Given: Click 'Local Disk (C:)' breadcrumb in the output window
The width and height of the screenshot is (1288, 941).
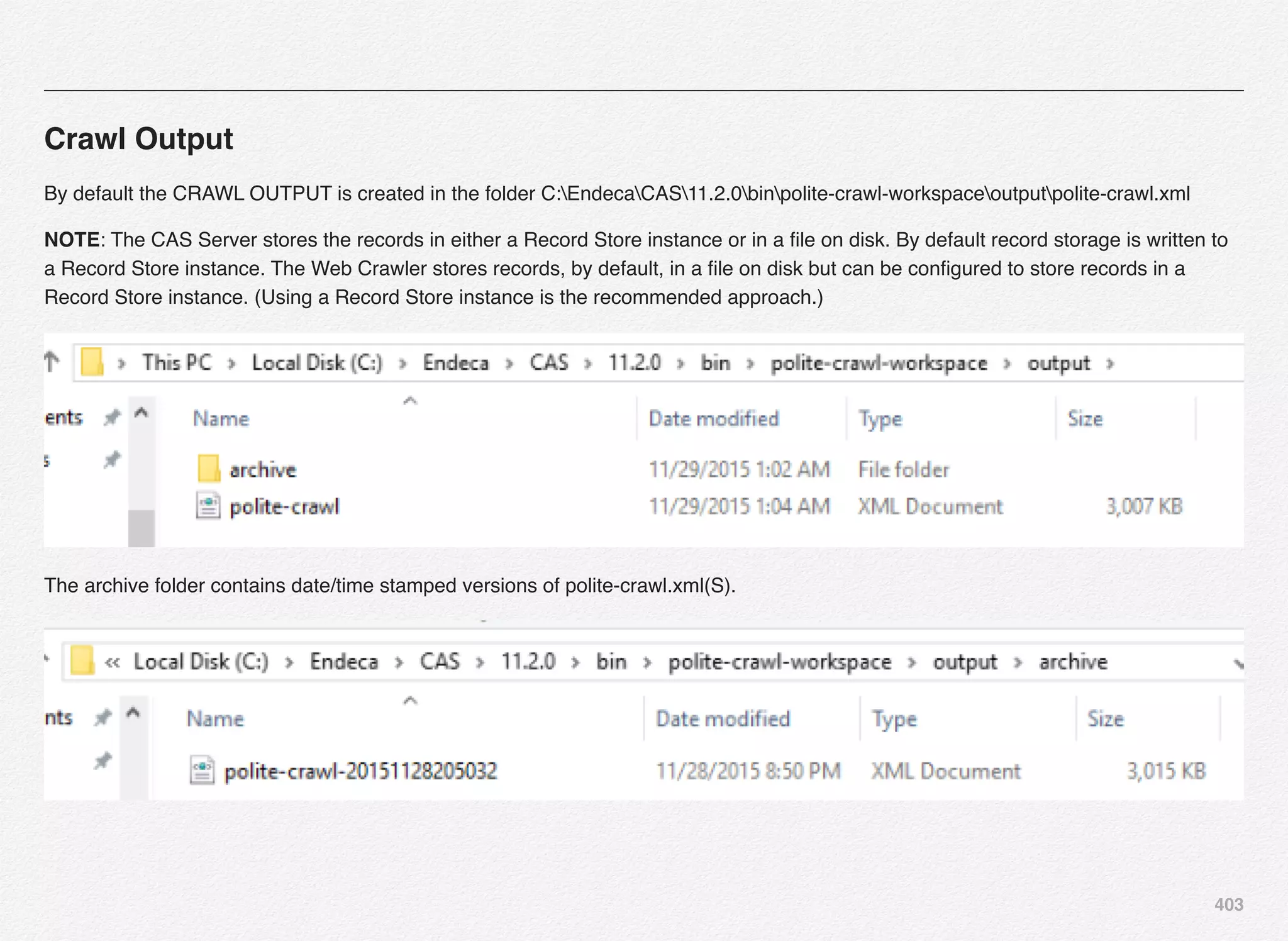Looking at the screenshot, I should pyautogui.click(x=317, y=363).
